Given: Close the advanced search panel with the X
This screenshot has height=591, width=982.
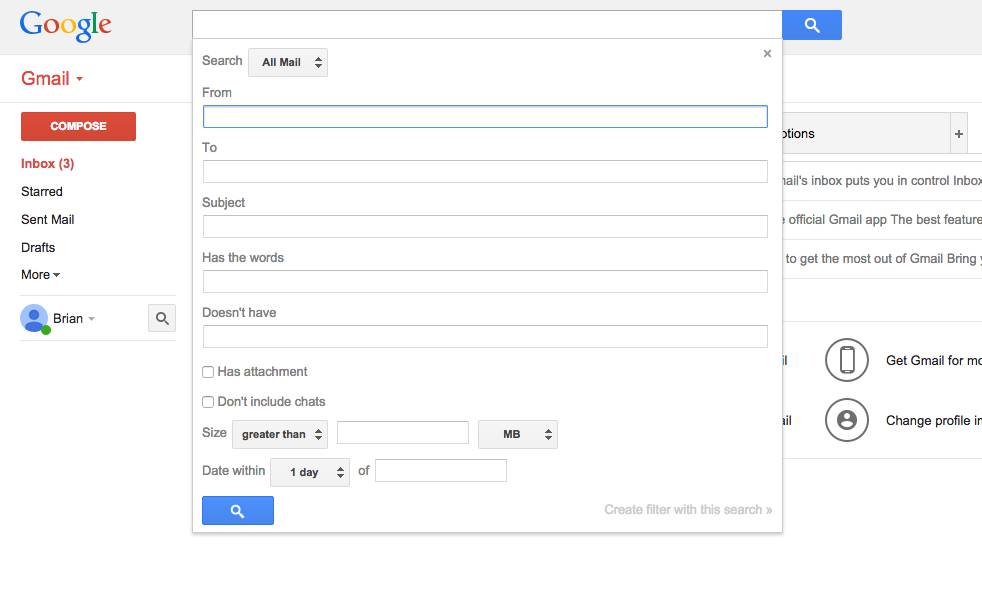Looking at the screenshot, I should tap(767, 54).
